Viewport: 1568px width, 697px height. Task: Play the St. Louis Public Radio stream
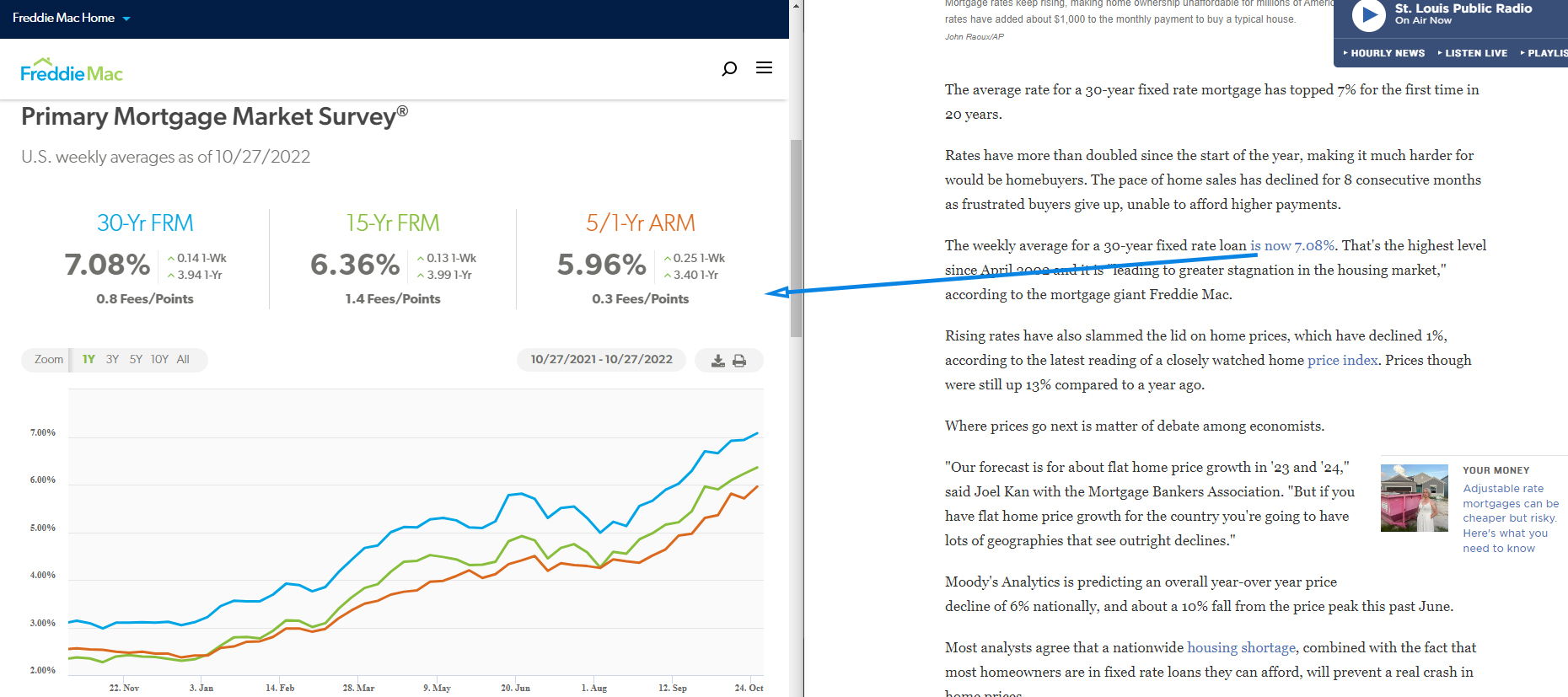(x=1368, y=14)
